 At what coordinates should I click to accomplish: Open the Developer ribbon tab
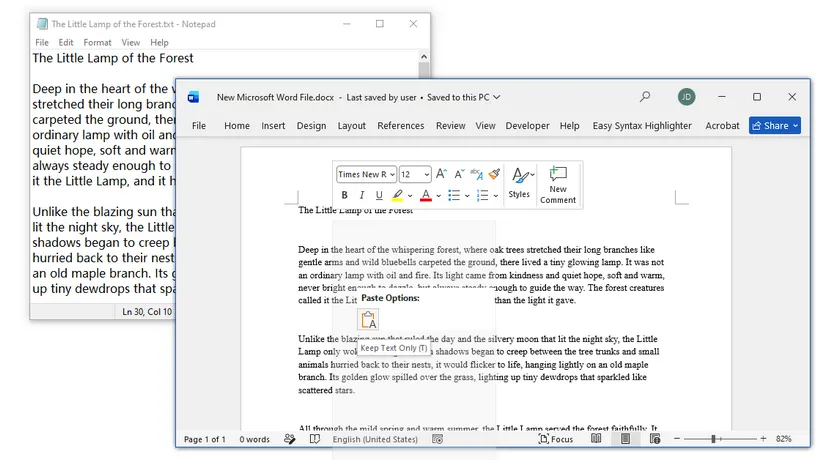point(528,126)
